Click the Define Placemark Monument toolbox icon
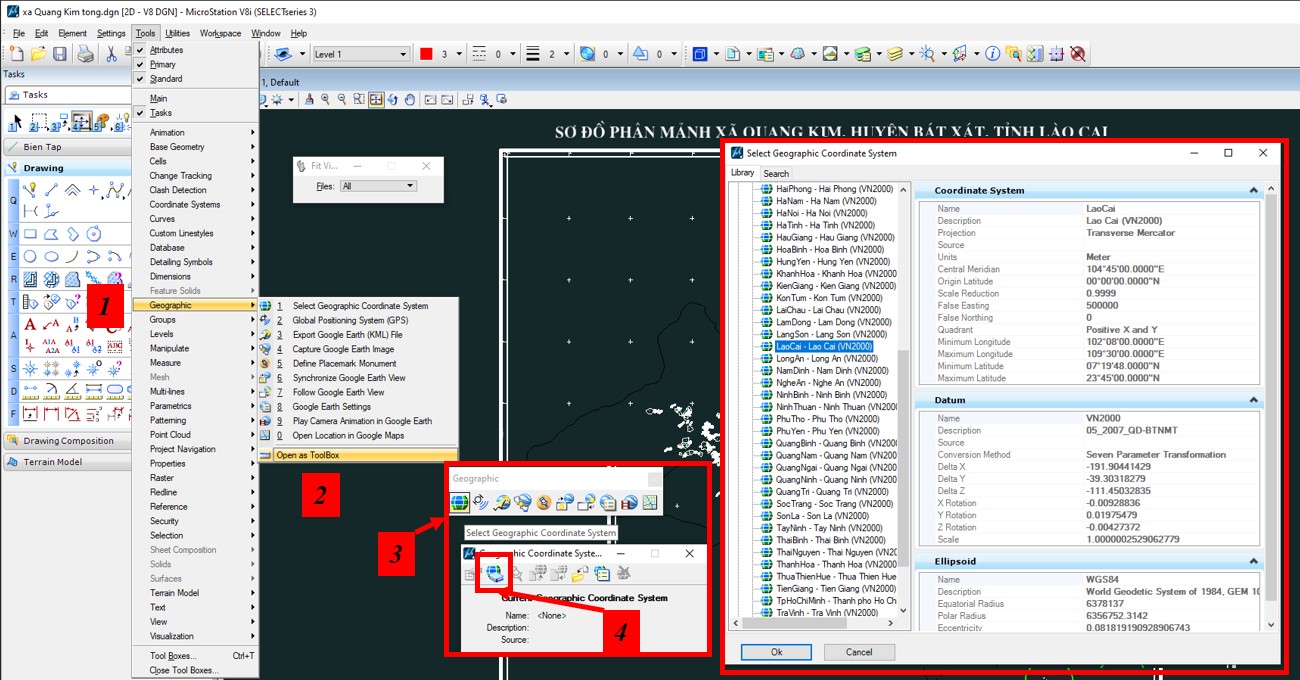This screenshot has width=1300, height=680. [x=544, y=503]
